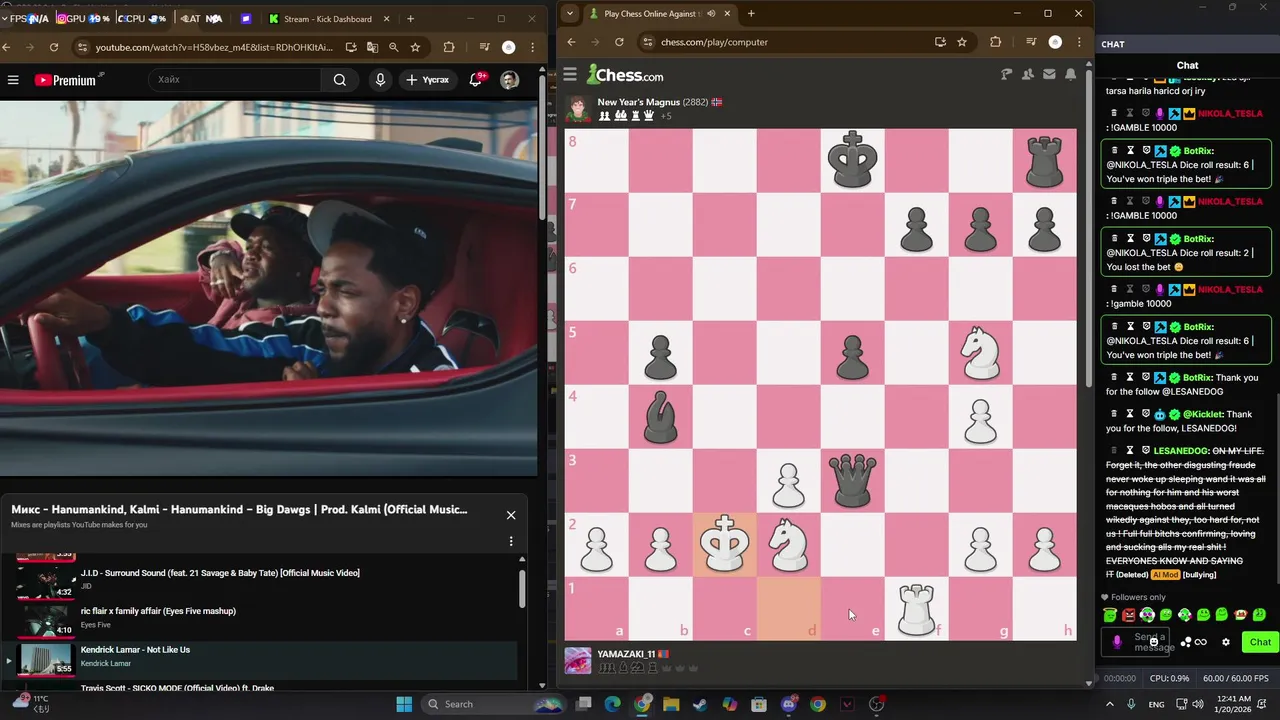The height and width of the screenshot is (720, 1280).
Task: Open the tab search dropdown in Chess window
Action: coord(570,13)
